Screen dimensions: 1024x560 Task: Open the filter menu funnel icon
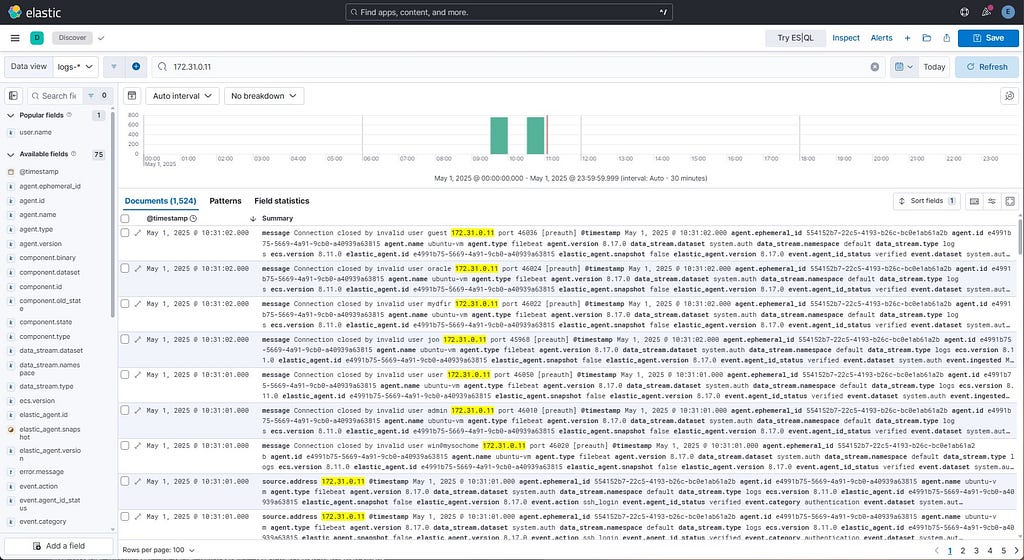click(x=114, y=67)
